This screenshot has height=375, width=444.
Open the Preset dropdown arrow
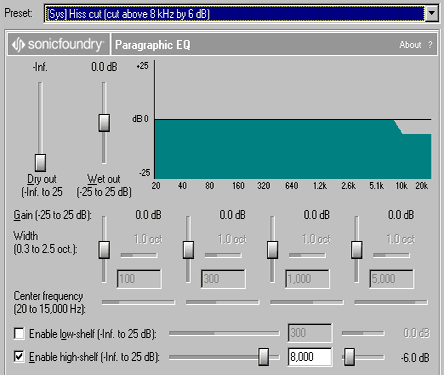[432, 14]
